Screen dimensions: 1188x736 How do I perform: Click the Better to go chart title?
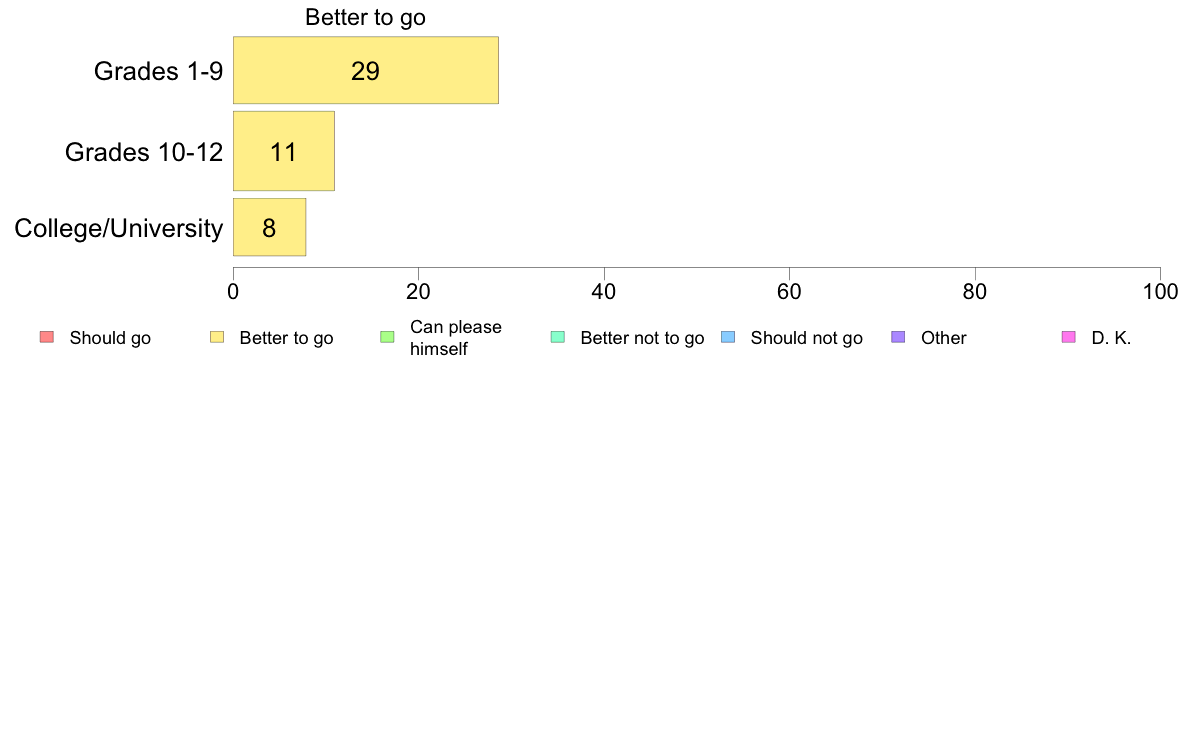tap(365, 17)
